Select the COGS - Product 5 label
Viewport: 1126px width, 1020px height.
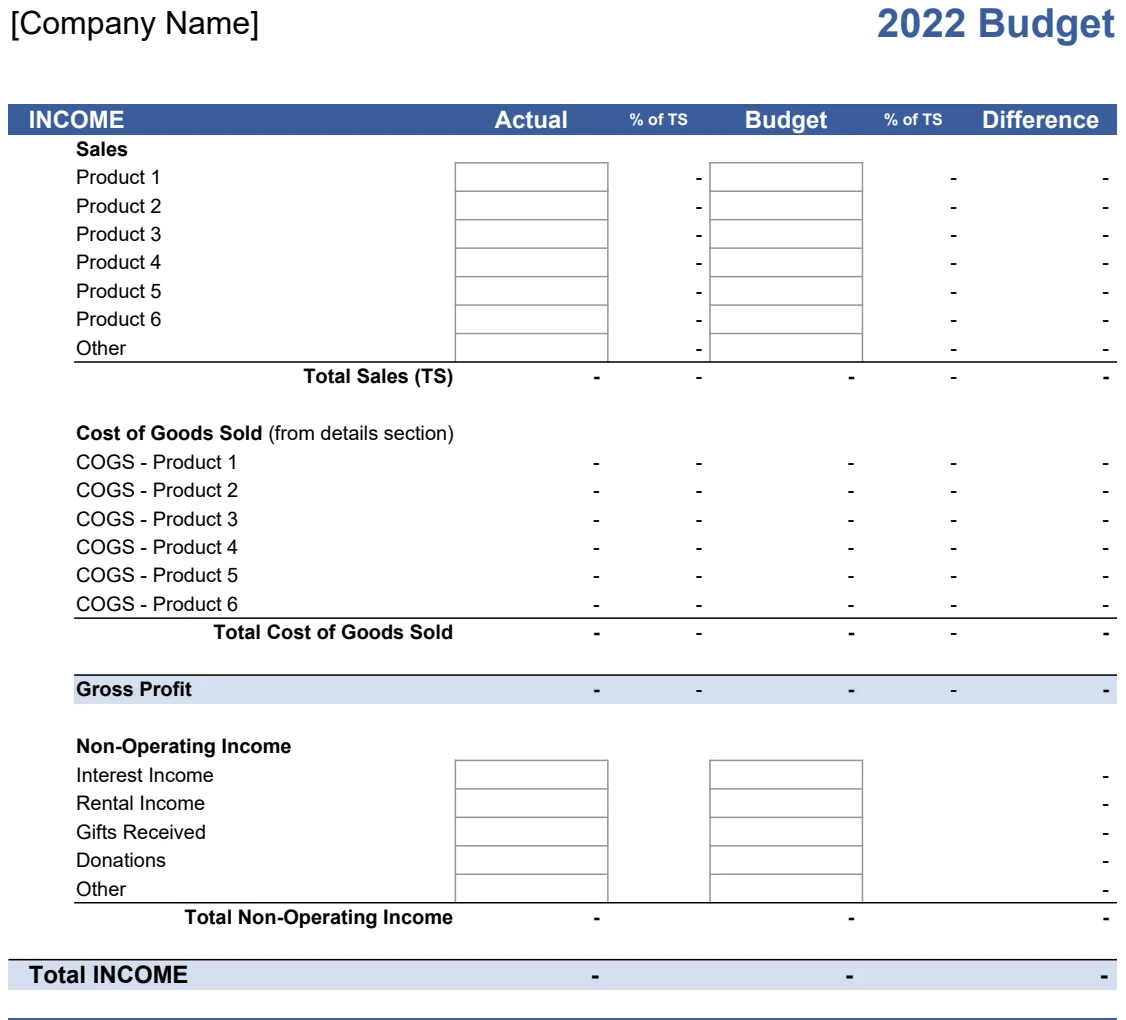coord(157,575)
